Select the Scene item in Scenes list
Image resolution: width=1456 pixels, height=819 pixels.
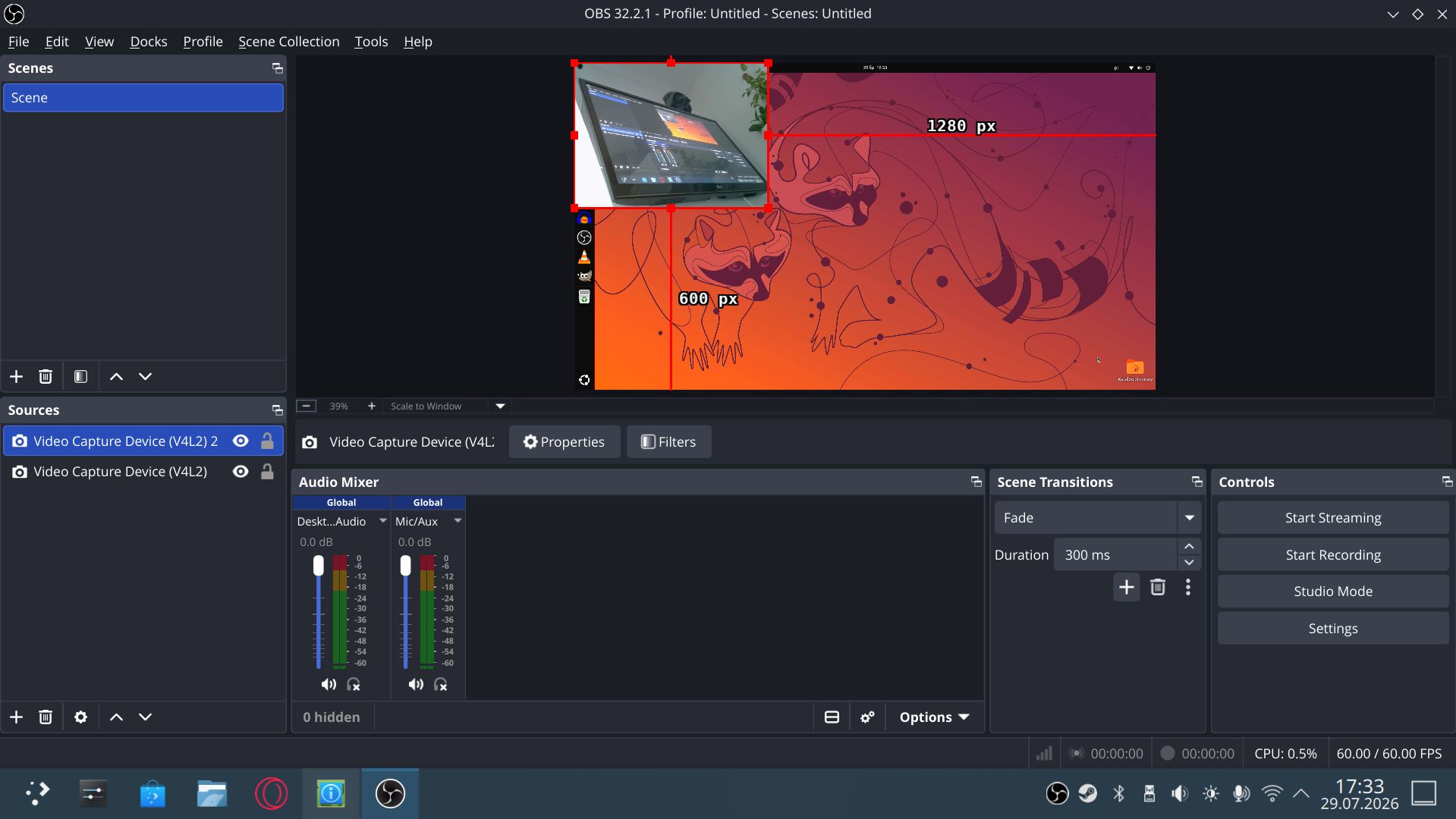pyautogui.click(x=143, y=97)
